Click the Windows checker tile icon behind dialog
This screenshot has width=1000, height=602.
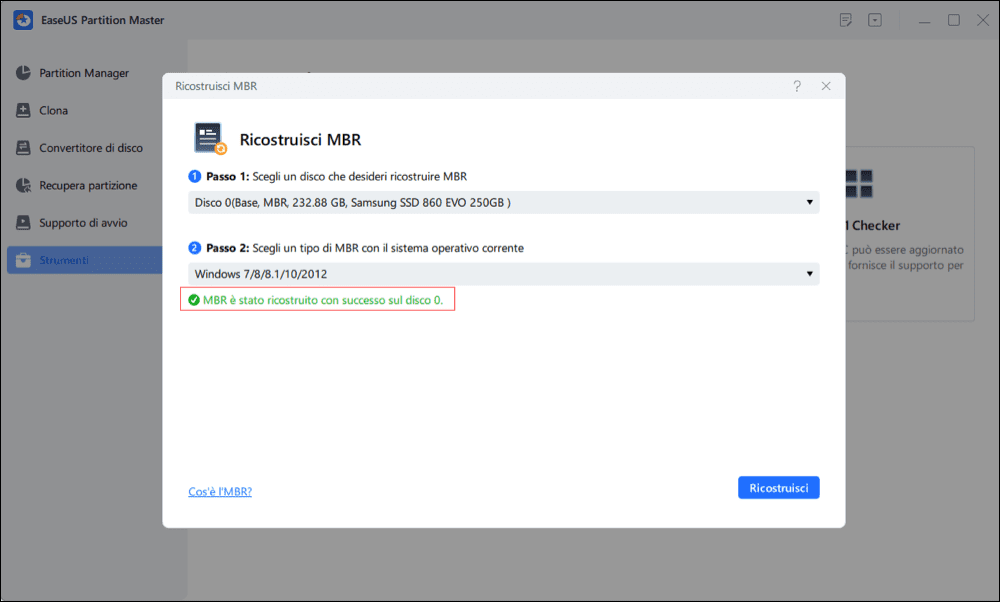click(859, 184)
